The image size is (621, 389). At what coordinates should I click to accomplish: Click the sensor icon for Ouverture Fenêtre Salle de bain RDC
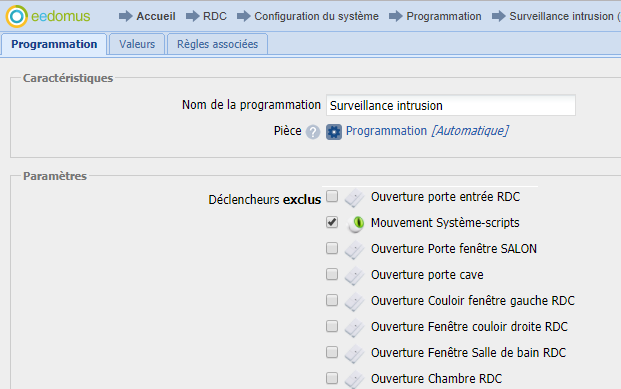(x=354, y=353)
